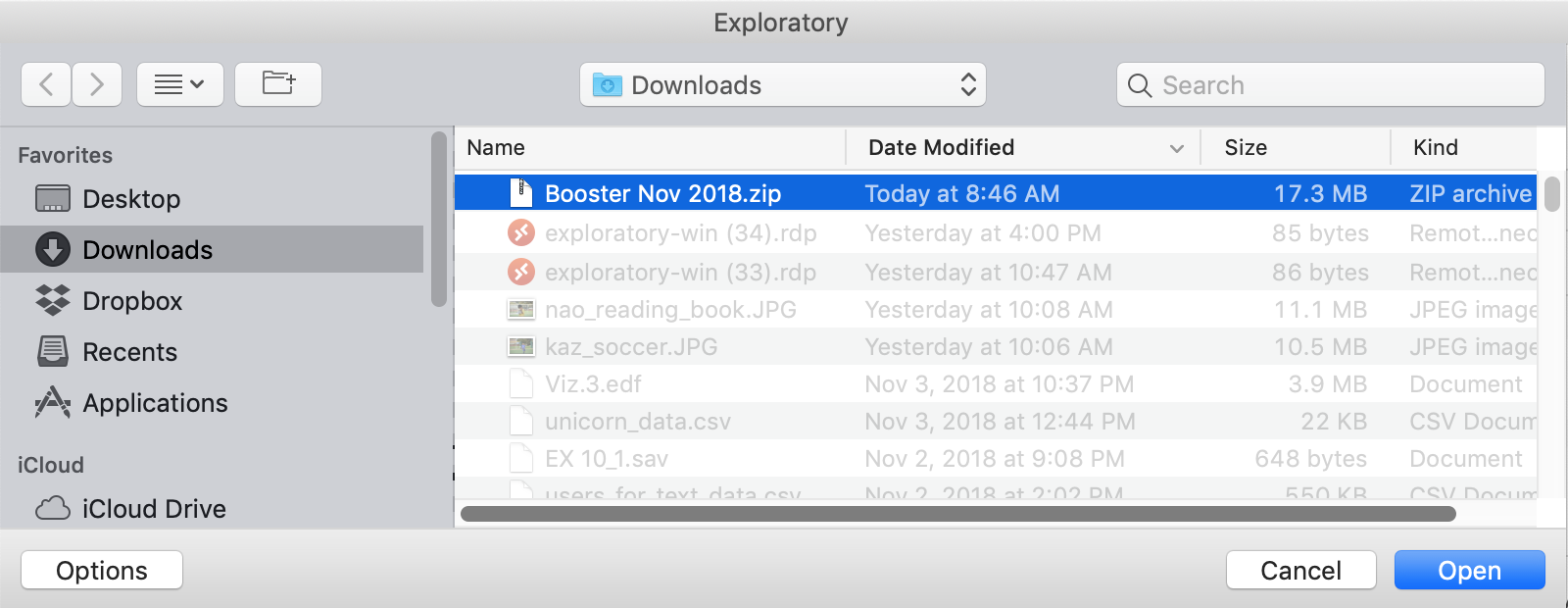Image resolution: width=1568 pixels, height=608 pixels.
Task: Create a new folder with the toolbar icon
Action: [278, 84]
